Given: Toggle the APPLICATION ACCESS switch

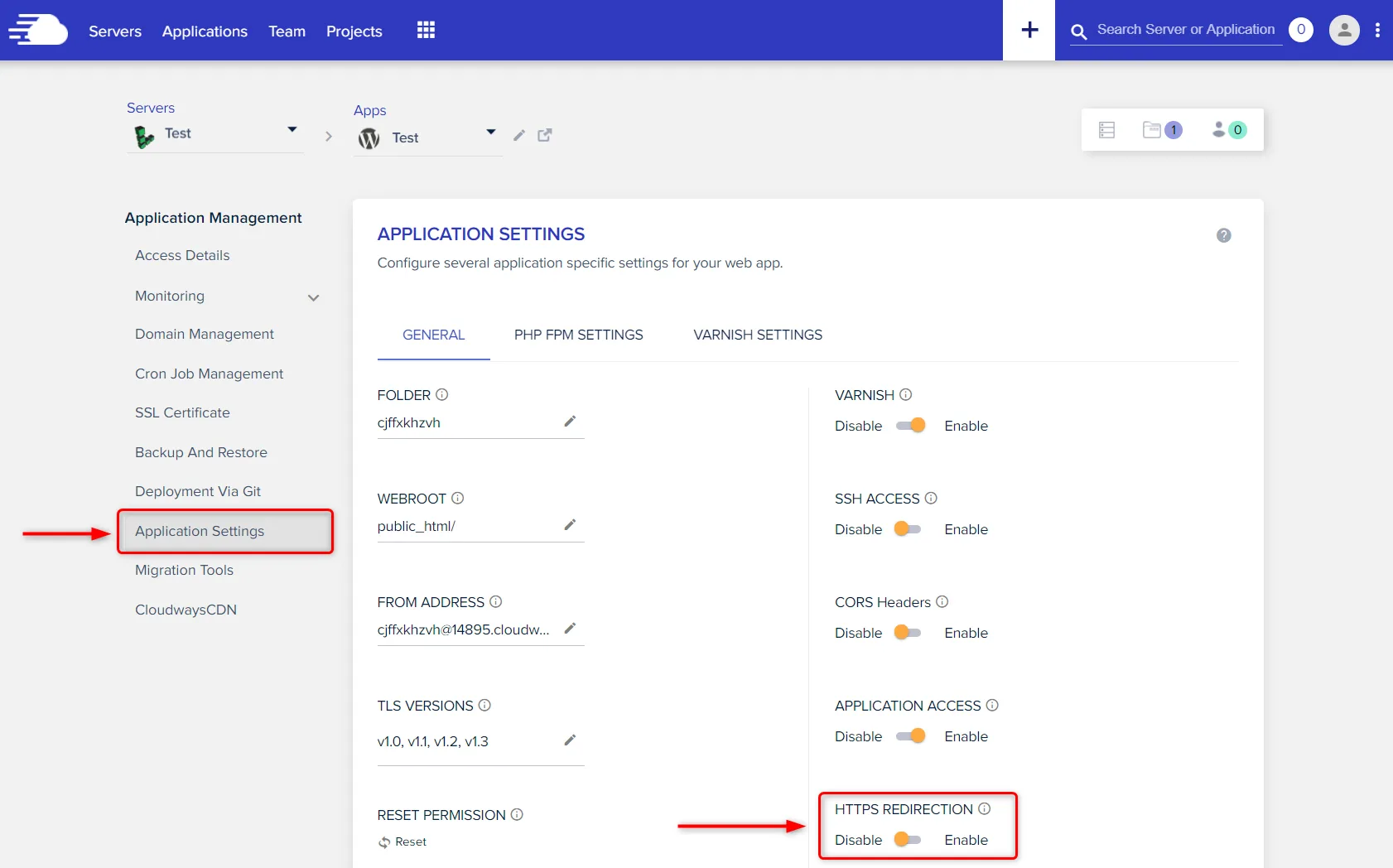Looking at the screenshot, I should (x=910, y=736).
